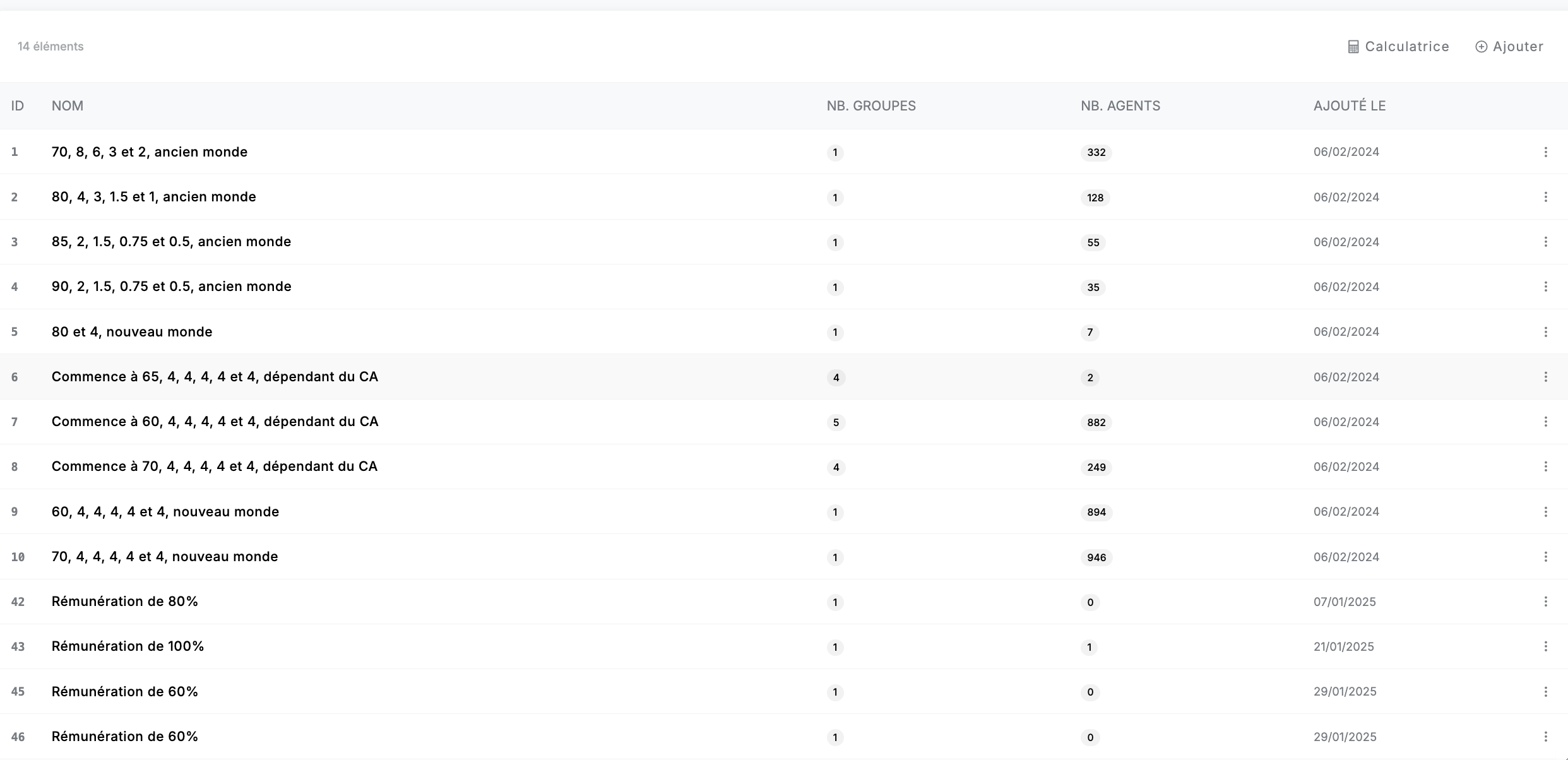Select '70, 8, 6, 3 et 2, ancien monde'
Viewport: 1568px width, 760px height.
point(150,152)
